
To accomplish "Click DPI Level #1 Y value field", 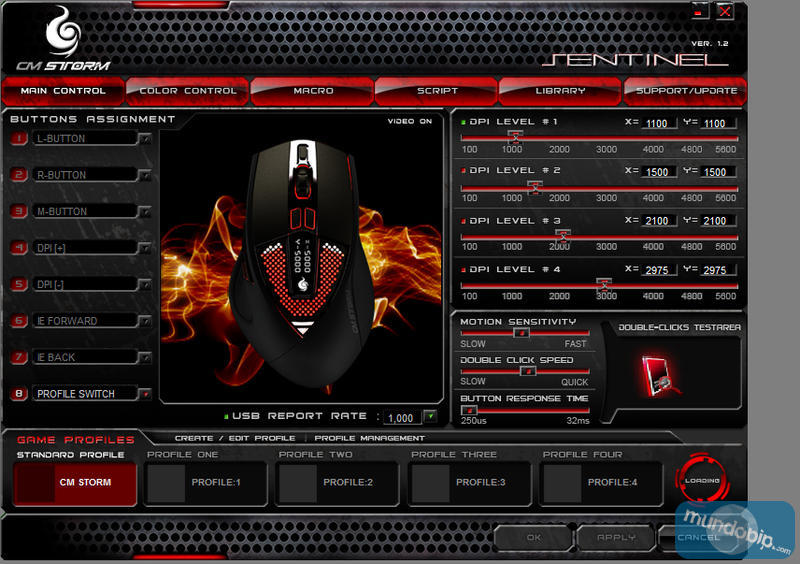I will [x=718, y=124].
